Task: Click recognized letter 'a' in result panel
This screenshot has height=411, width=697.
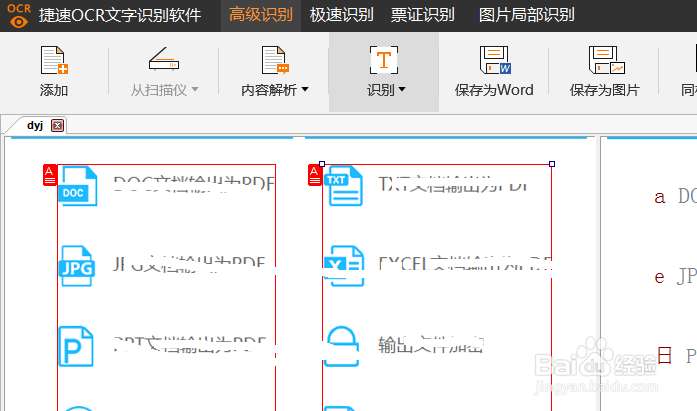Action: click(x=660, y=197)
